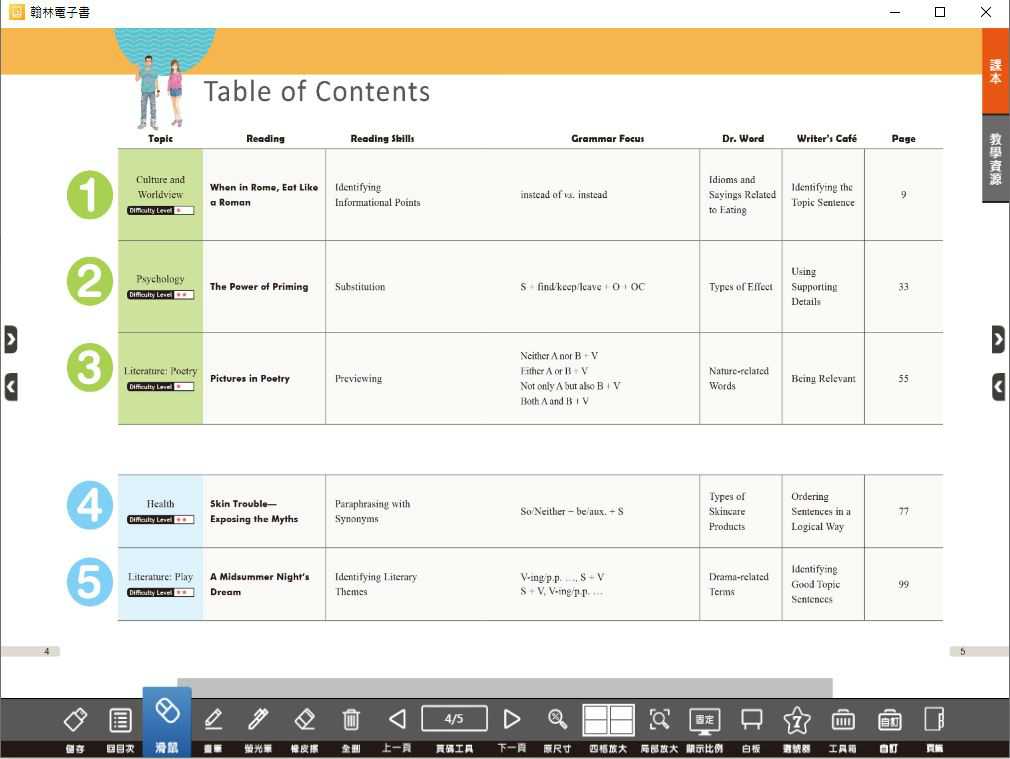Go to next page with right triangle

512,719
